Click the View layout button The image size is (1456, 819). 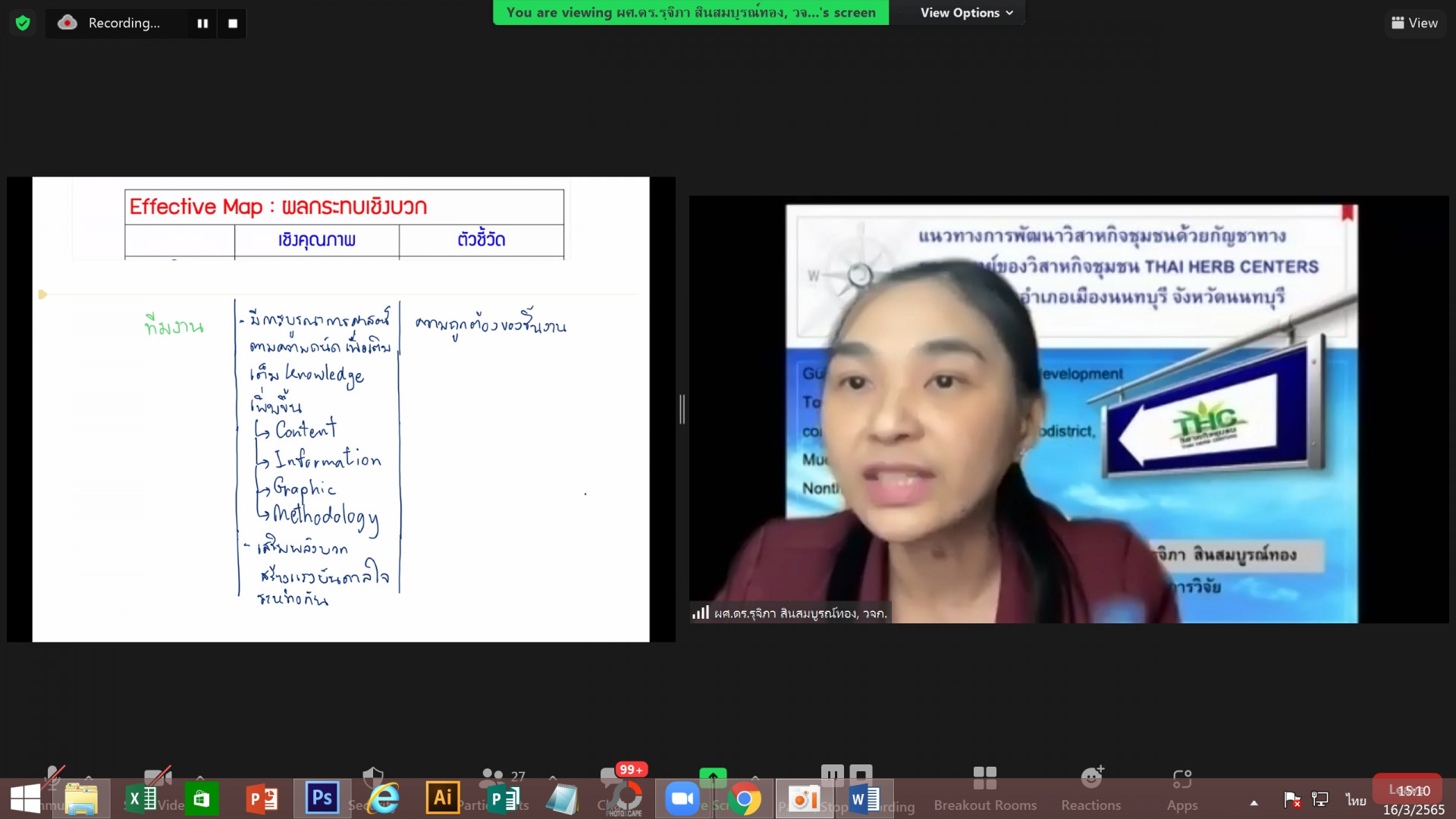point(1414,23)
